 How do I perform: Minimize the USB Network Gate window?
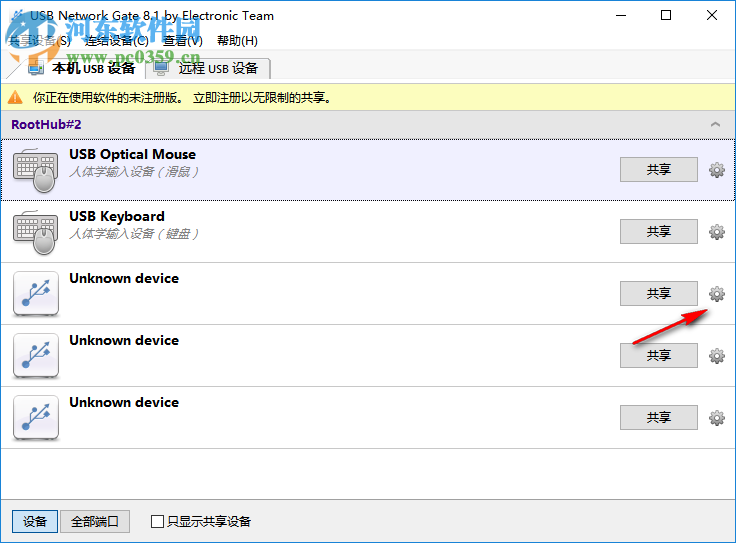click(x=621, y=15)
